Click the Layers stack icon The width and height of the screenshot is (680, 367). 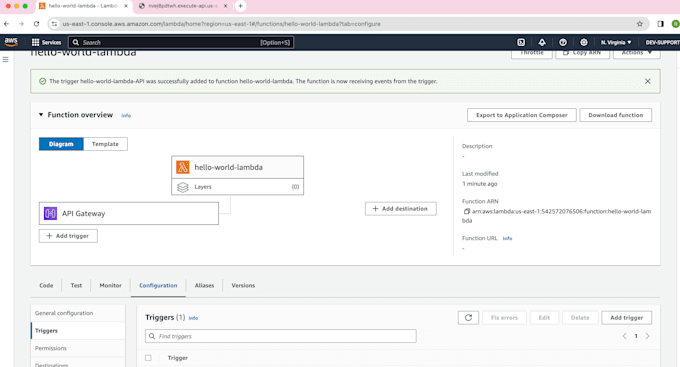(x=183, y=187)
